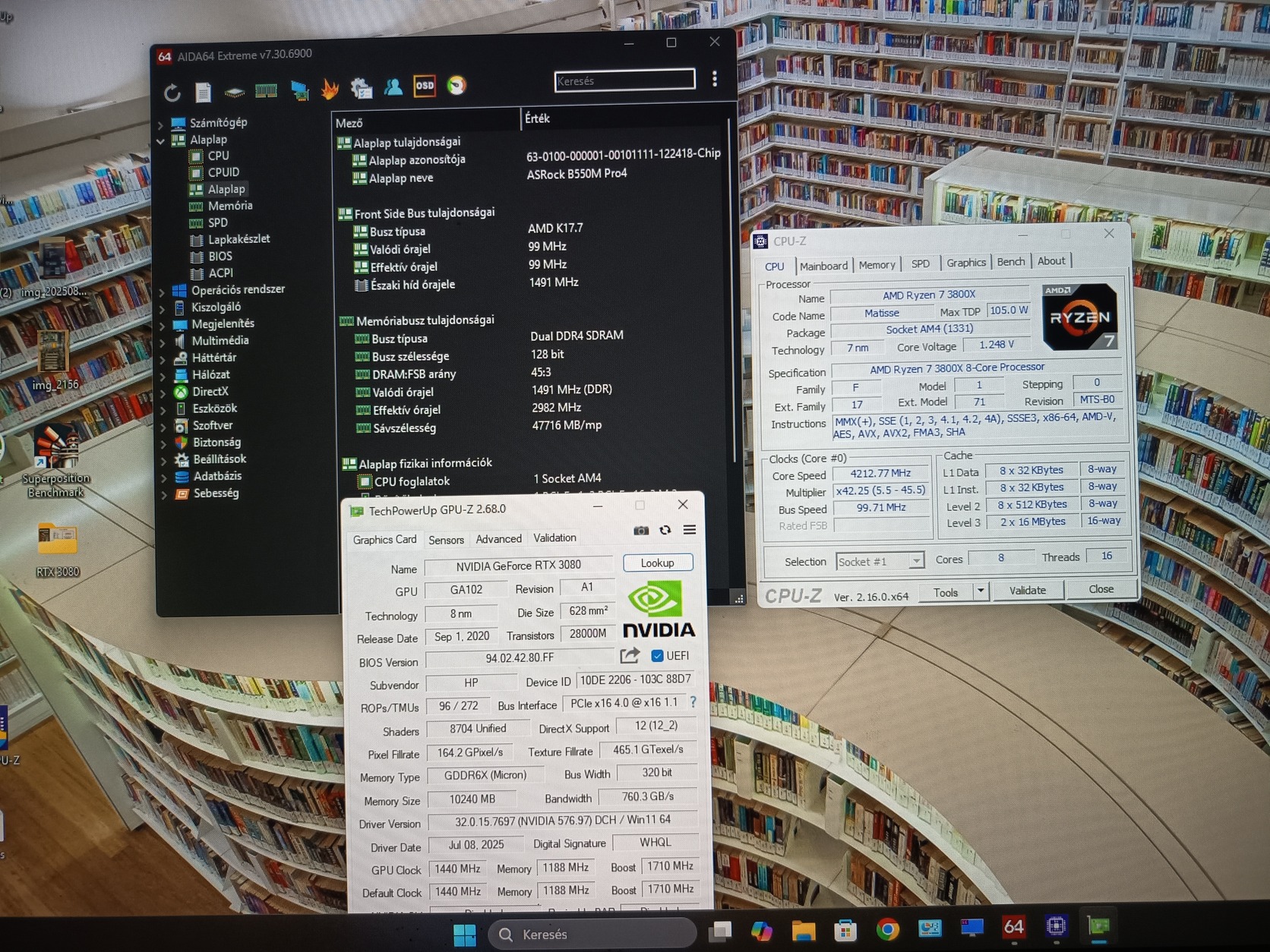Click the AIDA64 Keresés search field
This screenshot has width=1270, height=952.
[x=625, y=80]
